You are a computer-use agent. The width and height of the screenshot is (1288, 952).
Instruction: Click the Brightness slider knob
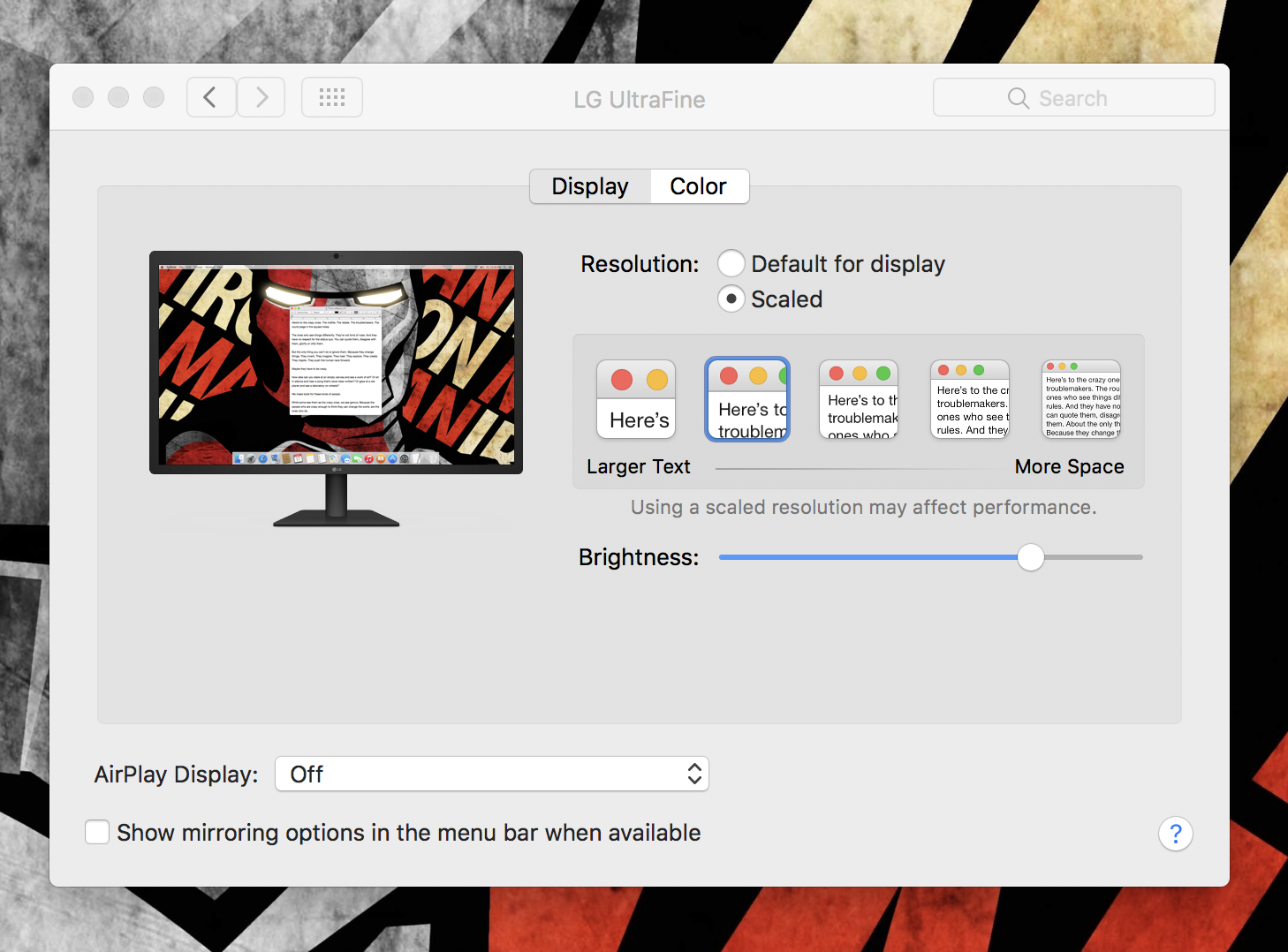click(x=1030, y=557)
